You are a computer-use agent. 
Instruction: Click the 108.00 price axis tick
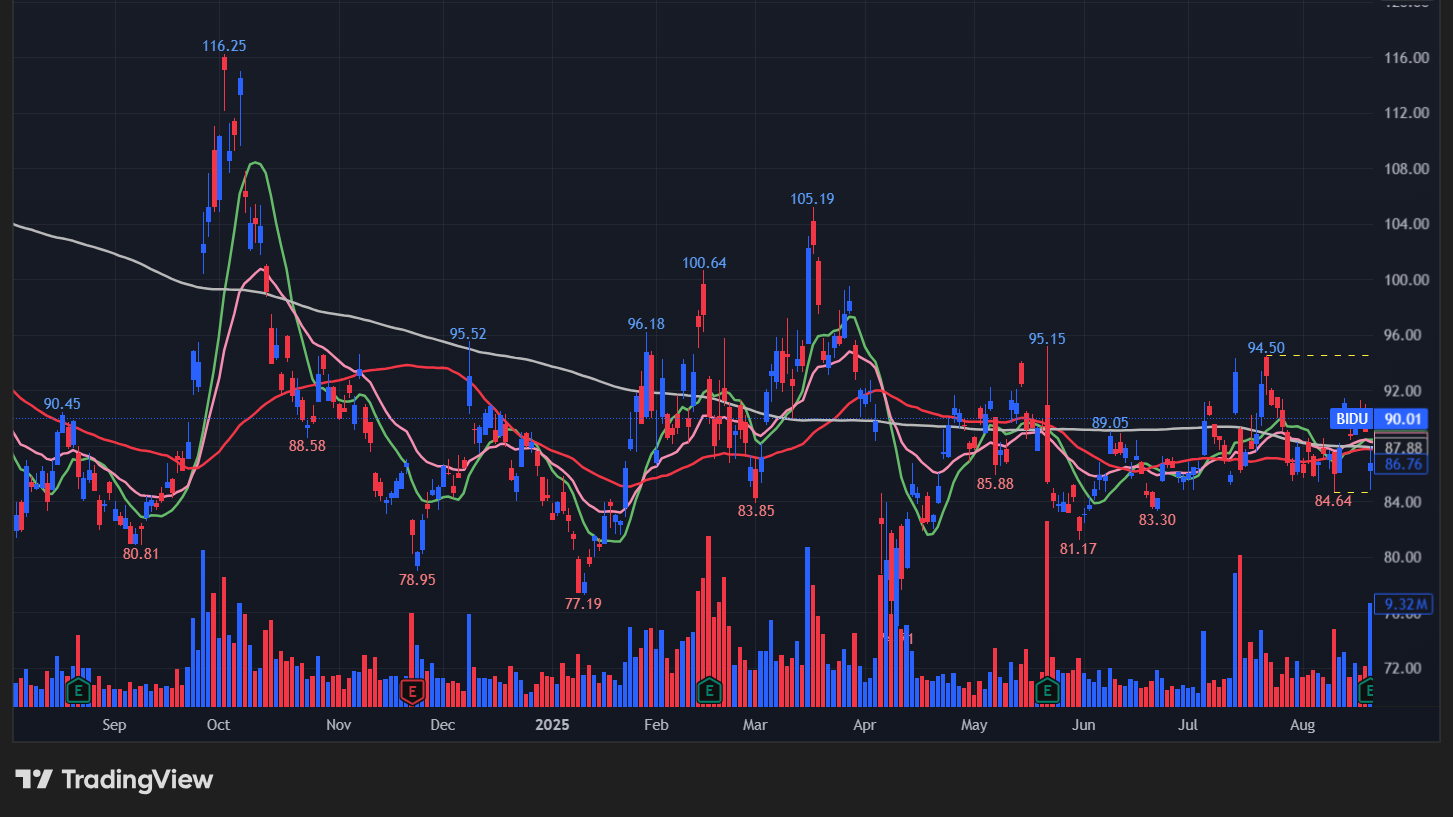tap(1406, 169)
